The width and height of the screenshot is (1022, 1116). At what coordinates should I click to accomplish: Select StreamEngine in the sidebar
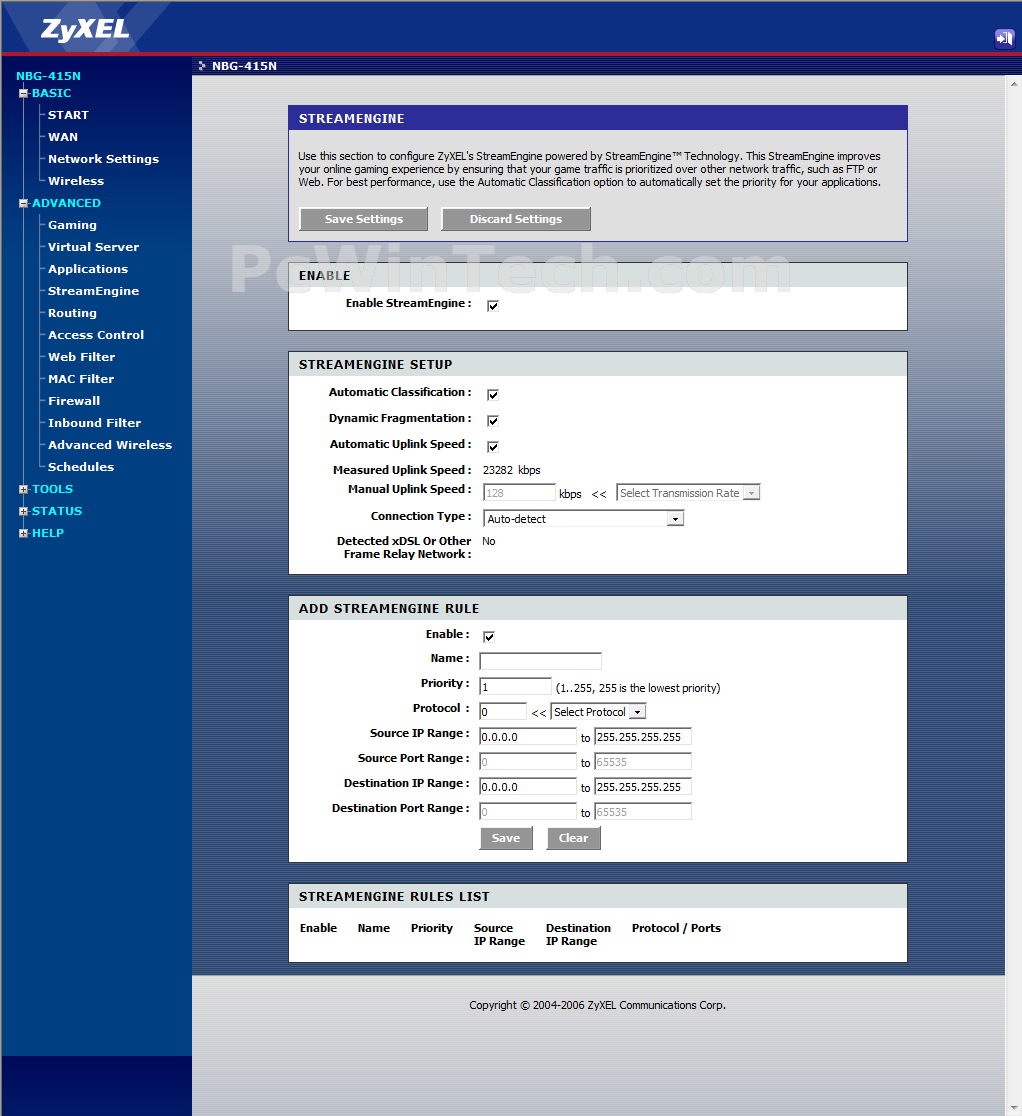click(93, 292)
